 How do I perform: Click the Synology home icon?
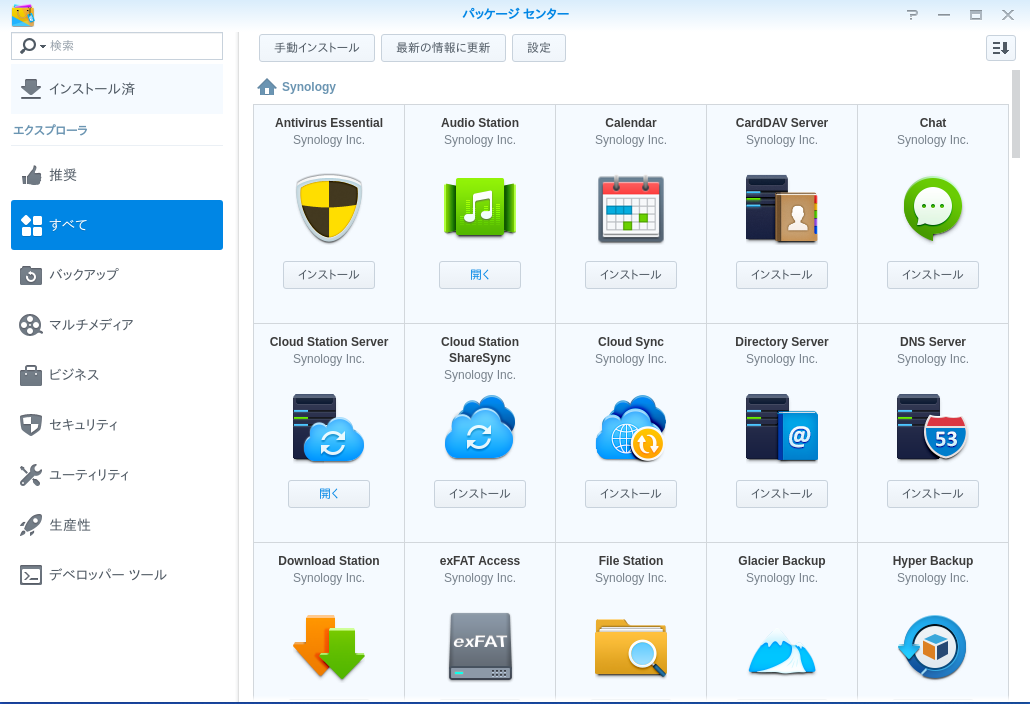(x=267, y=87)
